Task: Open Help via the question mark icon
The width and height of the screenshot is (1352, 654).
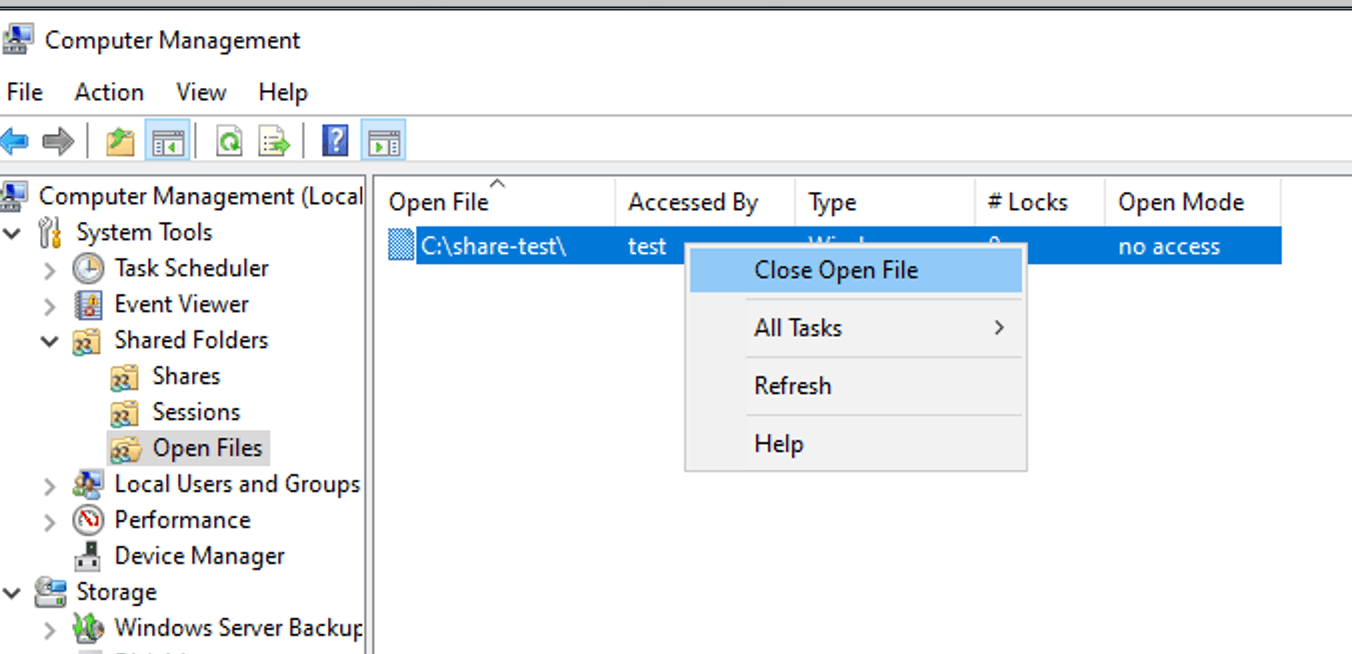Action: point(335,140)
